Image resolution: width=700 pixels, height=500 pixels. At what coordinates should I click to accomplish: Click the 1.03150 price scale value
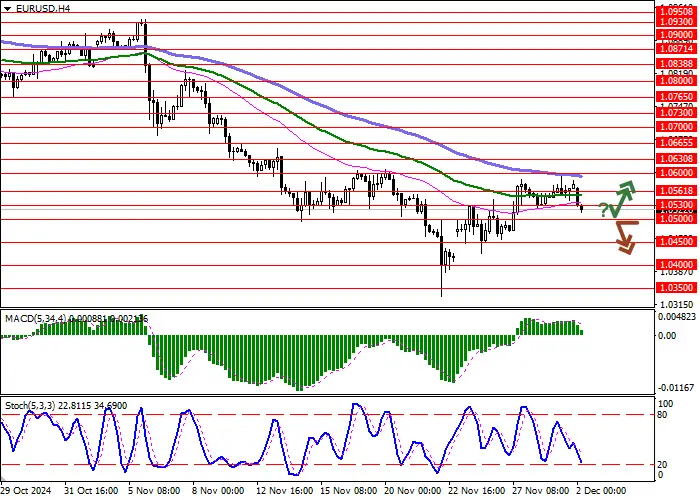pyautogui.click(x=676, y=304)
